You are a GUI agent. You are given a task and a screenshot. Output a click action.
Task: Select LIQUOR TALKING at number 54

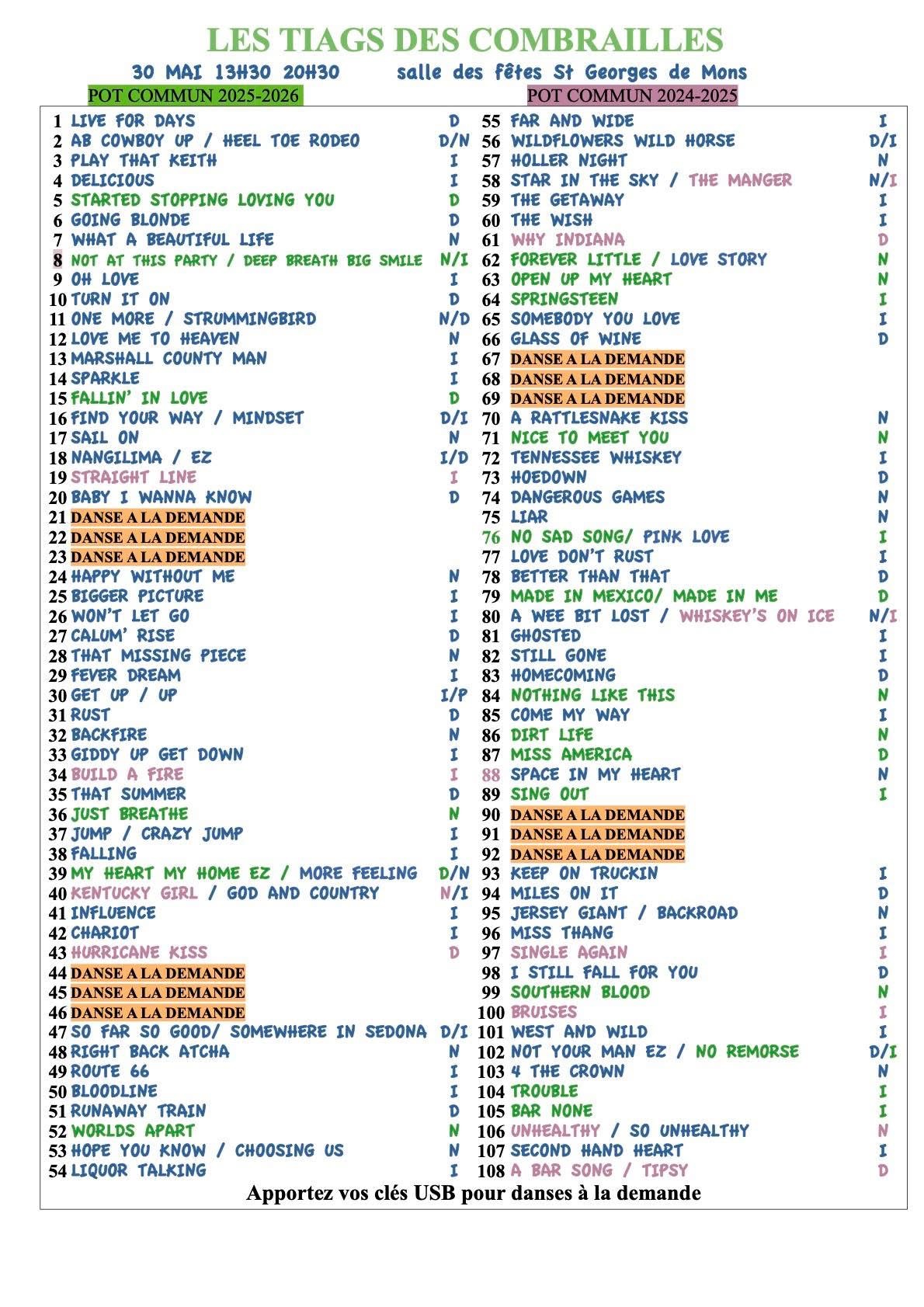[138, 1171]
